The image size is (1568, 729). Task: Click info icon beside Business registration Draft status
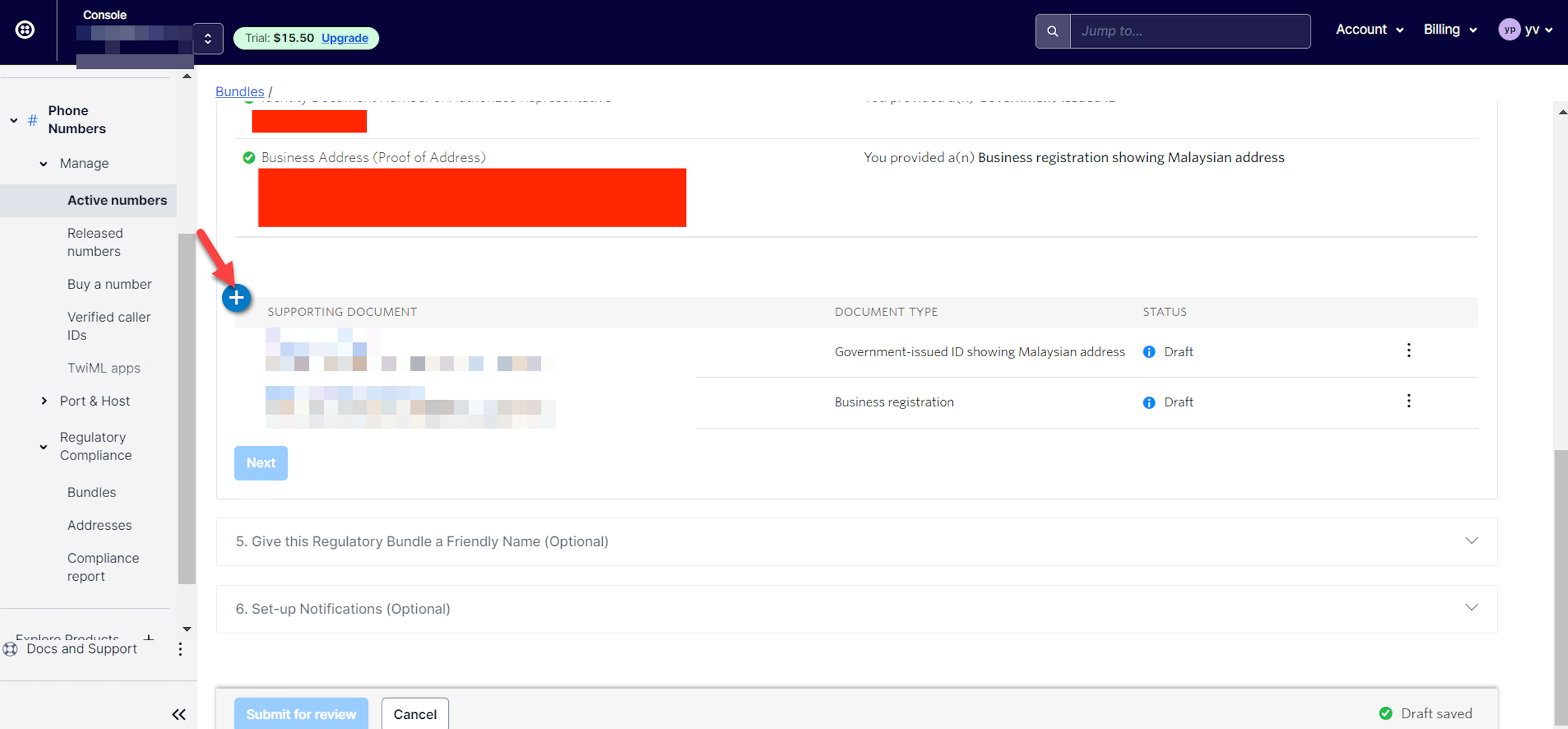pos(1148,403)
